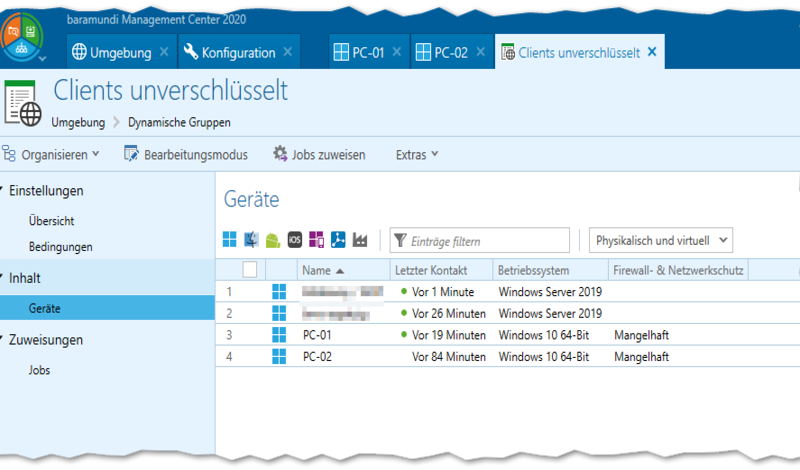
Task: Click the Einträge filtern input field
Action: coord(480,240)
